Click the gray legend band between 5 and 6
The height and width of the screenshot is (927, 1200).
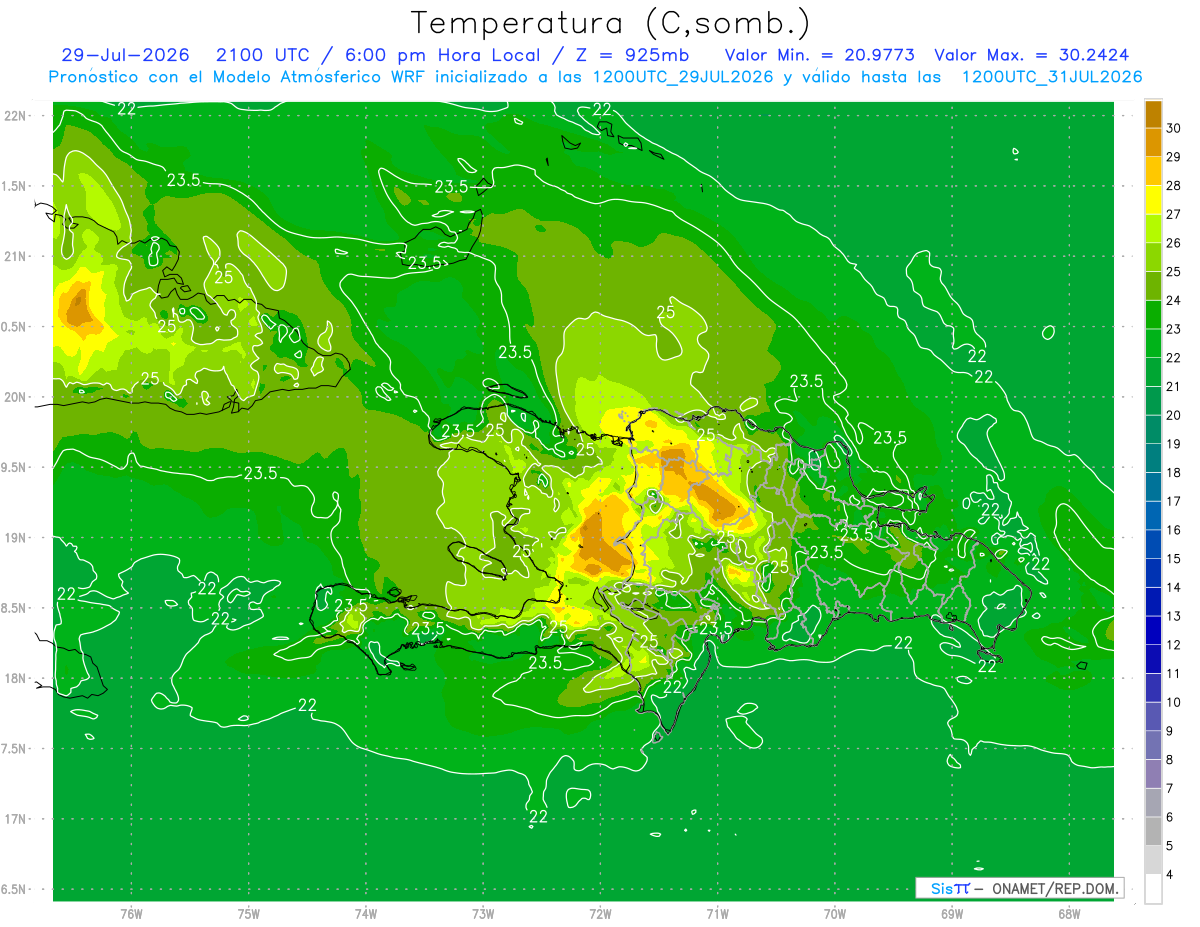point(1153,831)
